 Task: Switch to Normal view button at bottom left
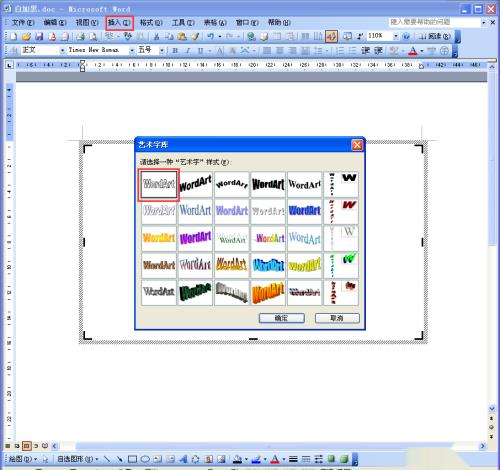[8, 445]
